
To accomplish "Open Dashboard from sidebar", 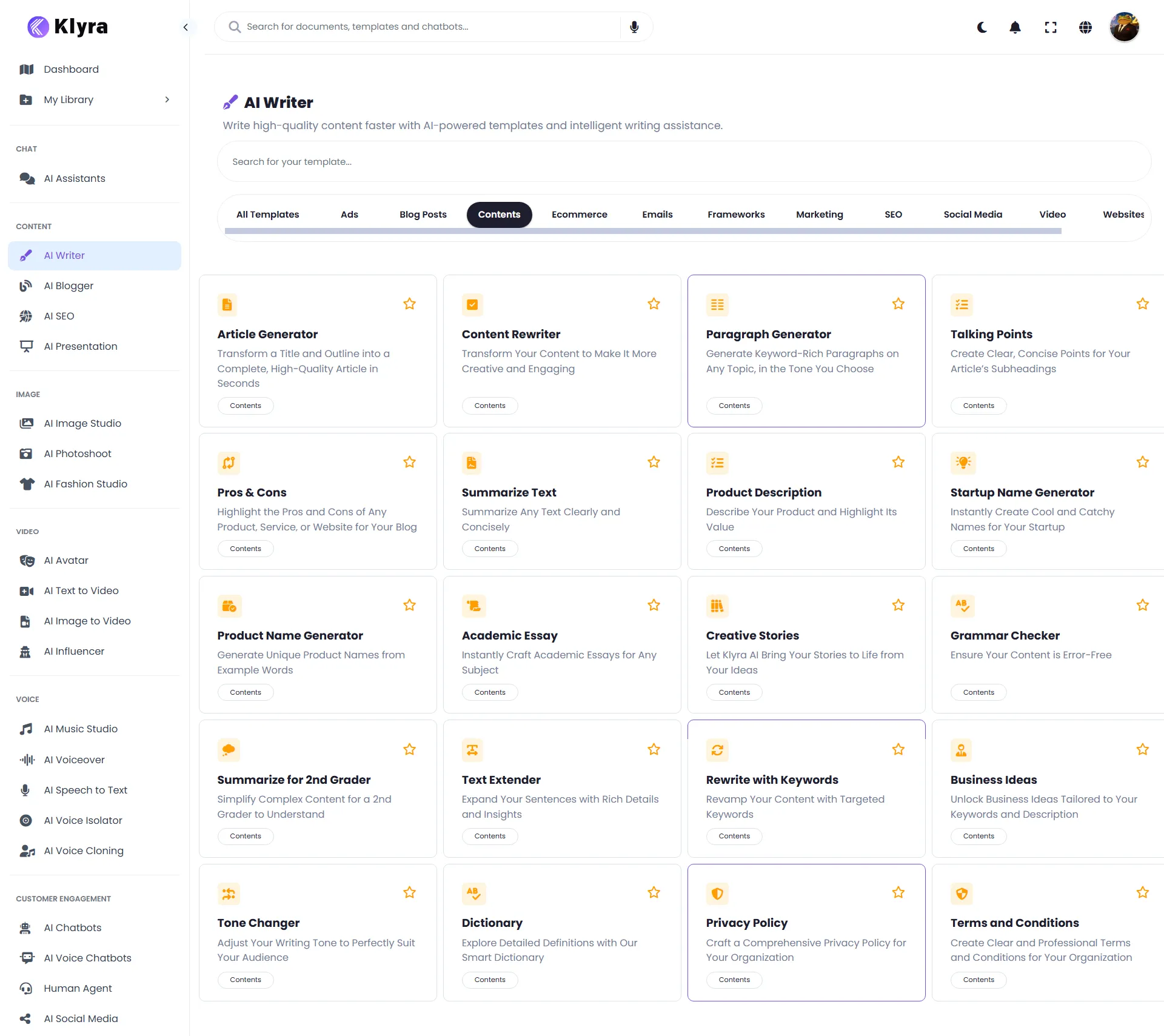I will (95, 69).
